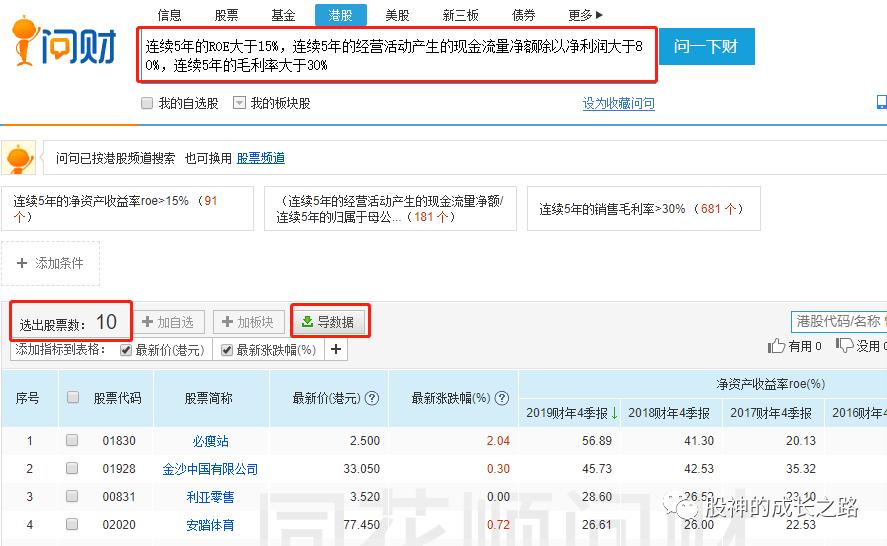Viewport: 887px width, 546px height.
Task: Open the 安踏体育 stock link
Action: (x=210, y=525)
